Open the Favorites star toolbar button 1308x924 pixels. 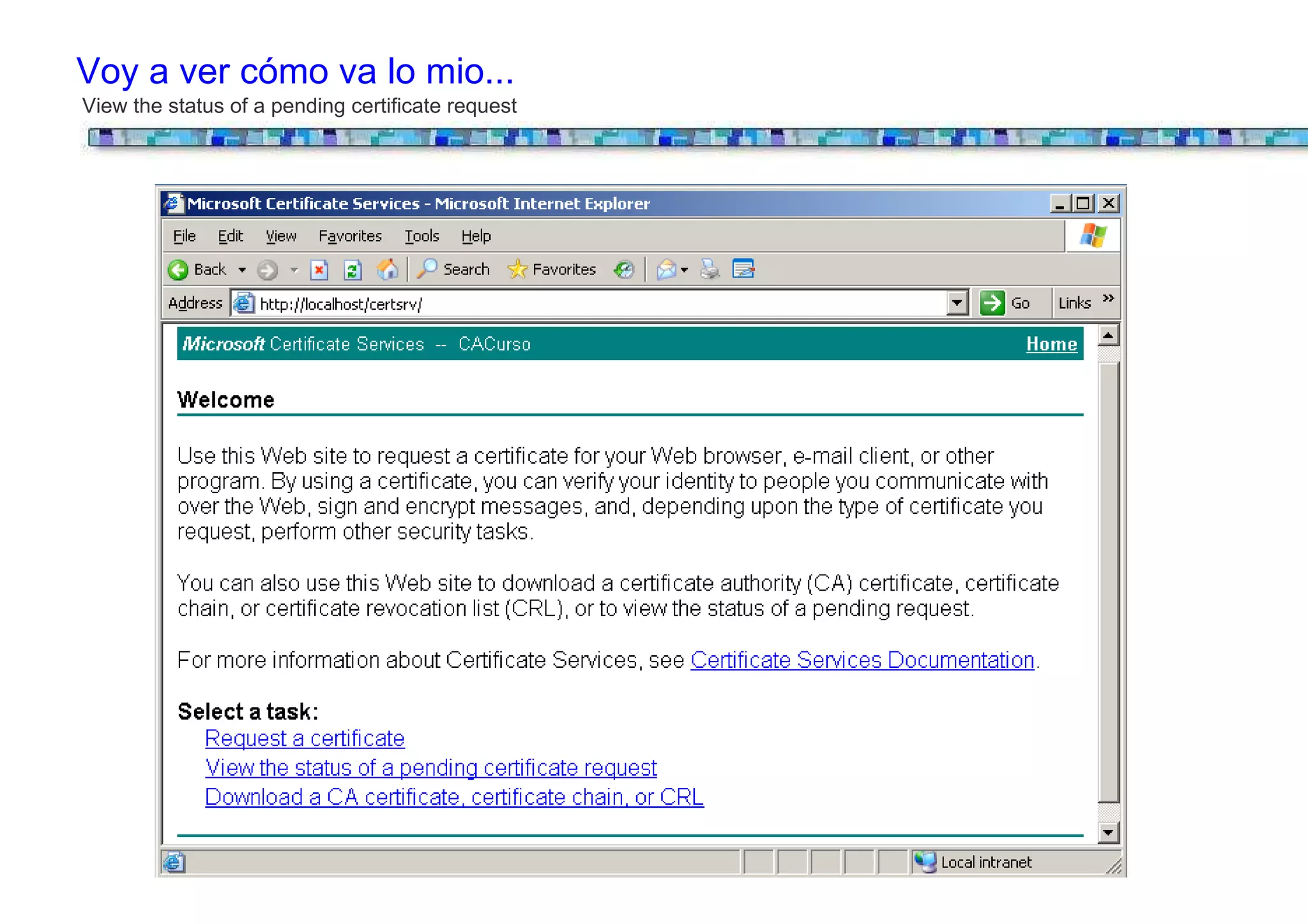coord(552,269)
